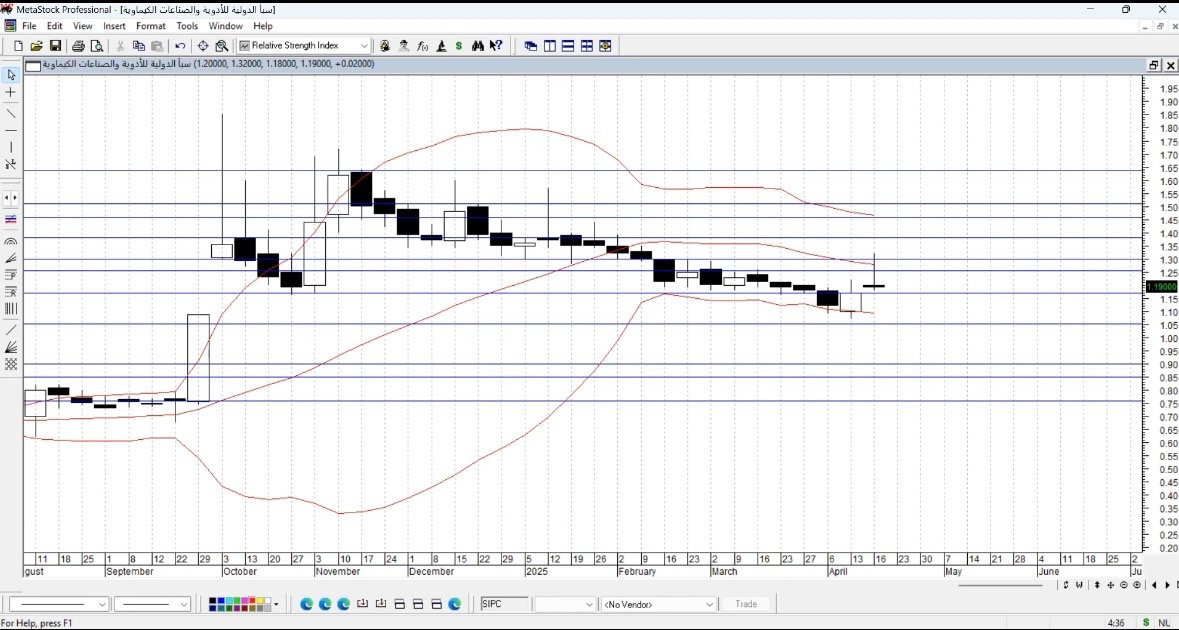
Task: Open The Explorer binoculars icon
Action: point(477,46)
